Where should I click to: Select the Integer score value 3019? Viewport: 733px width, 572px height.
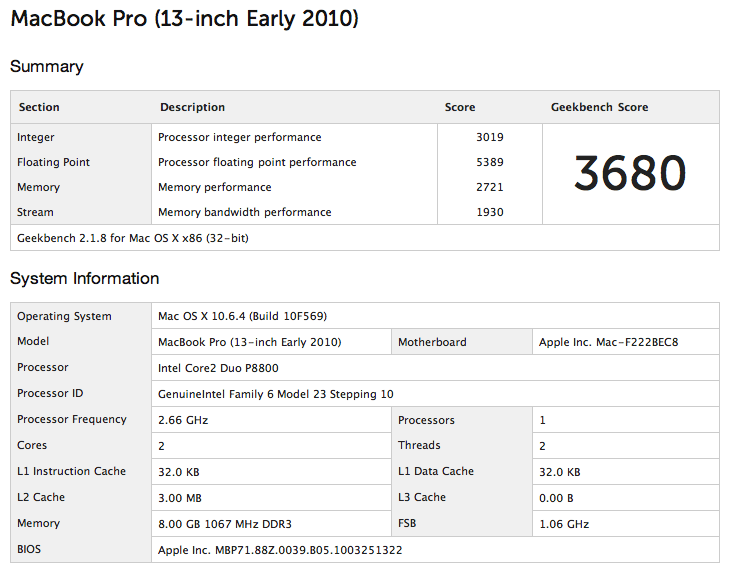coord(490,137)
